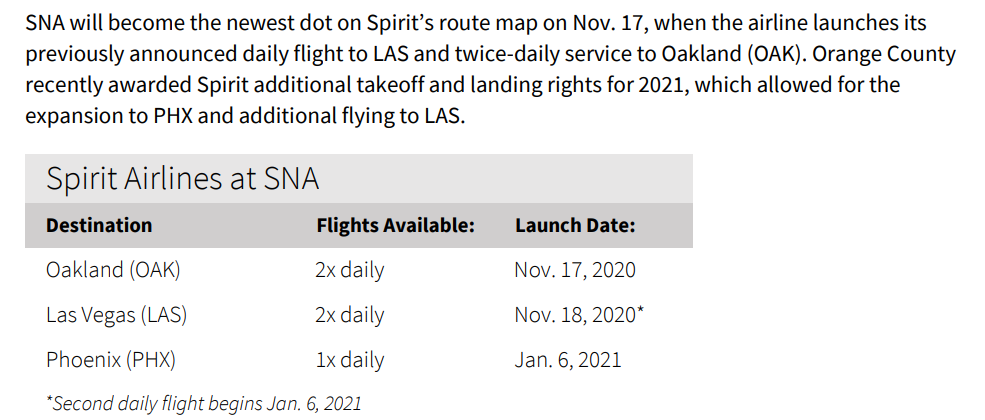Click the 'Spirit Airlines at SNA' table title

pyautogui.click(x=183, y=179)
